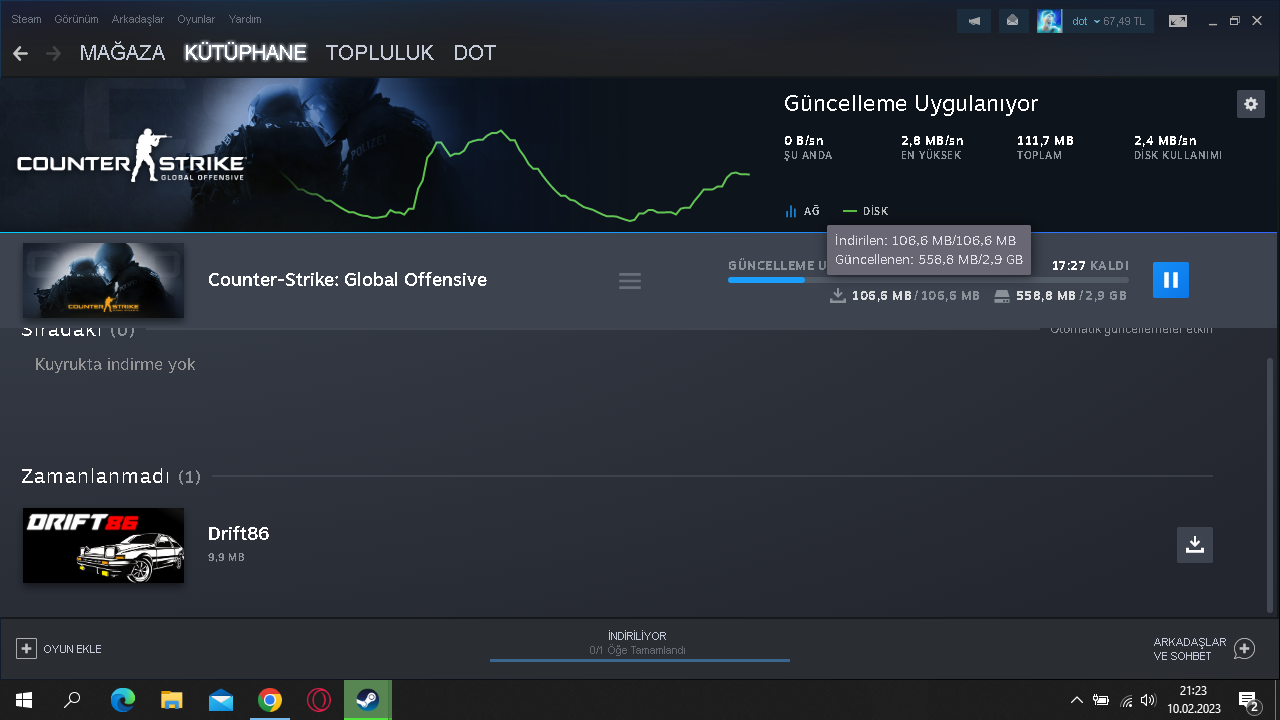Pause the Counter-Strike update

1171,280
